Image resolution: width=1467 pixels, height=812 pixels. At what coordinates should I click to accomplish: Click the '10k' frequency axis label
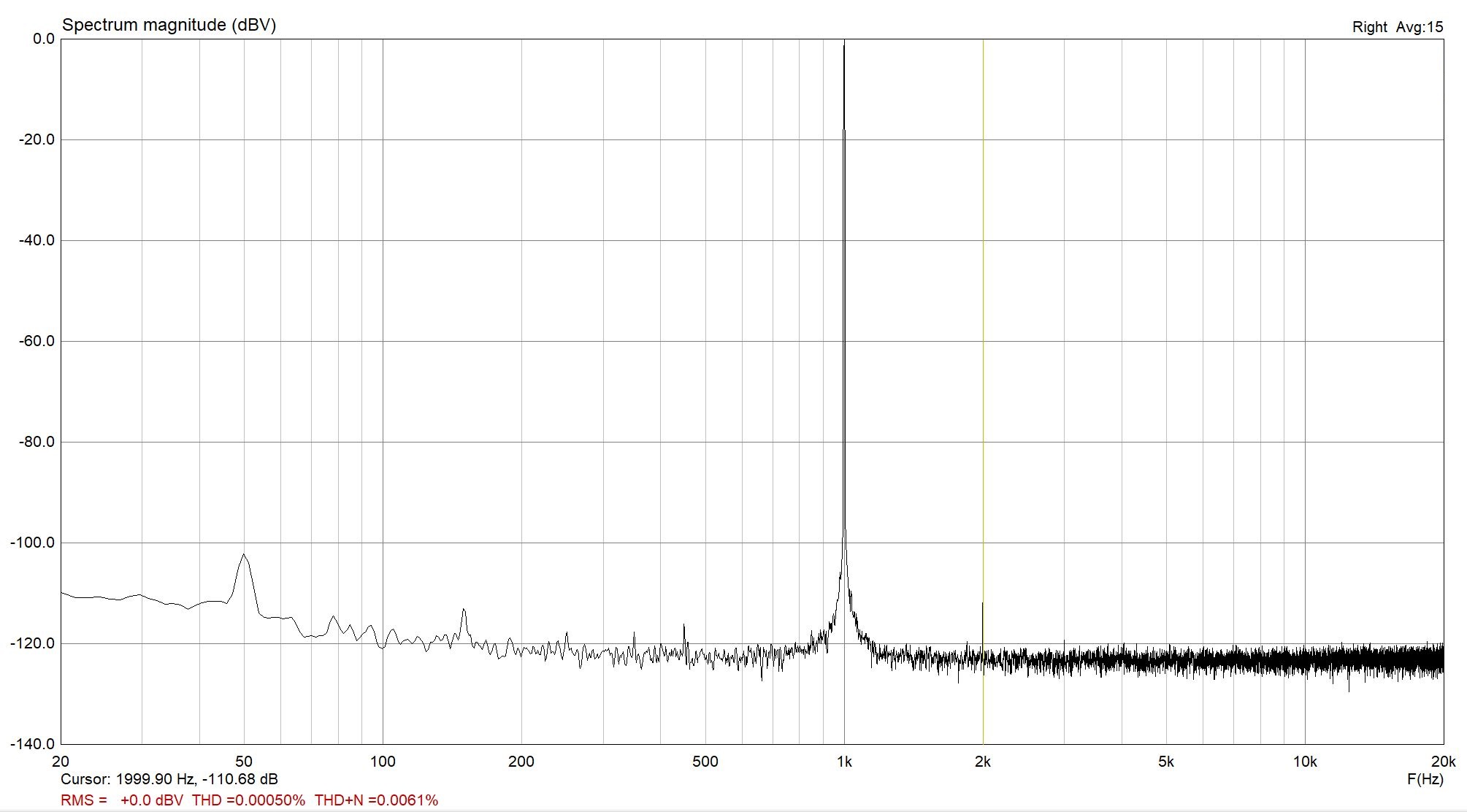(x=1305, y=762)
